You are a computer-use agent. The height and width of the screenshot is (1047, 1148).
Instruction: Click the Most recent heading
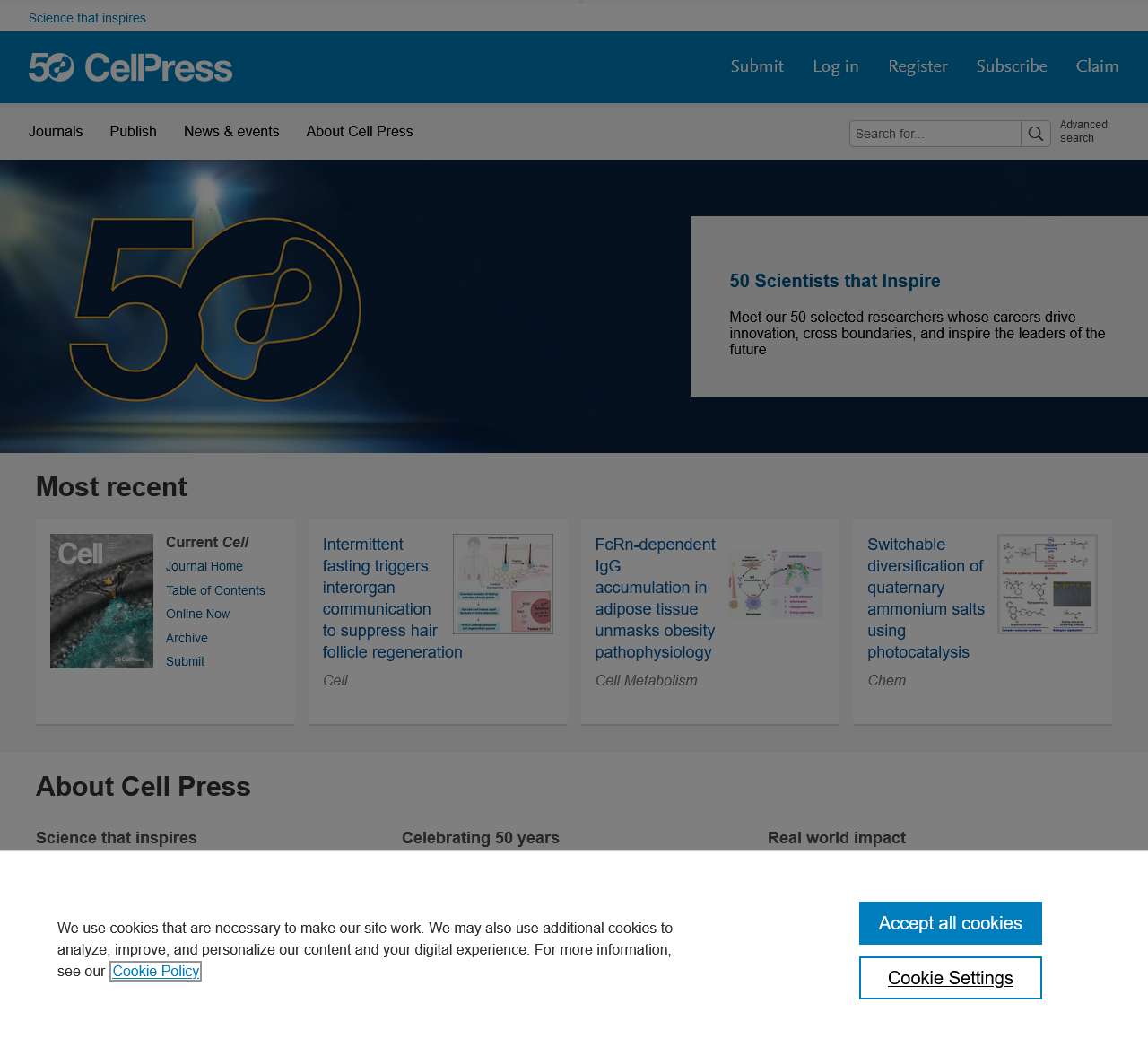pos(111,486)
